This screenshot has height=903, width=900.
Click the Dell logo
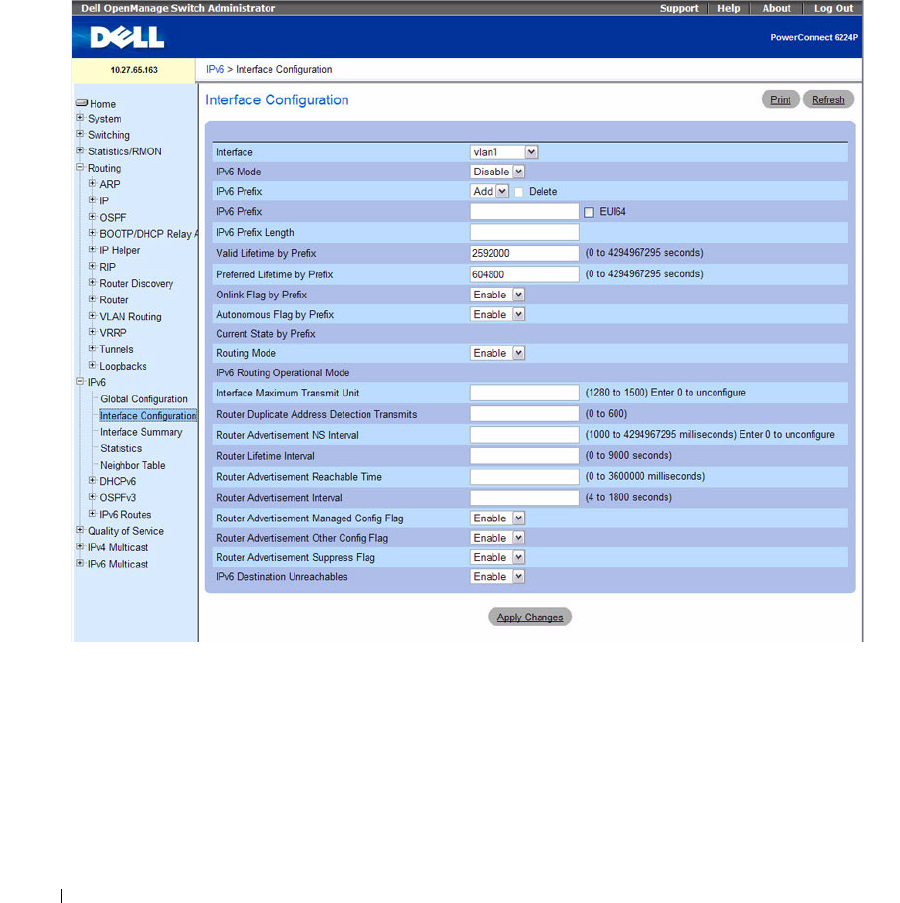127,37
